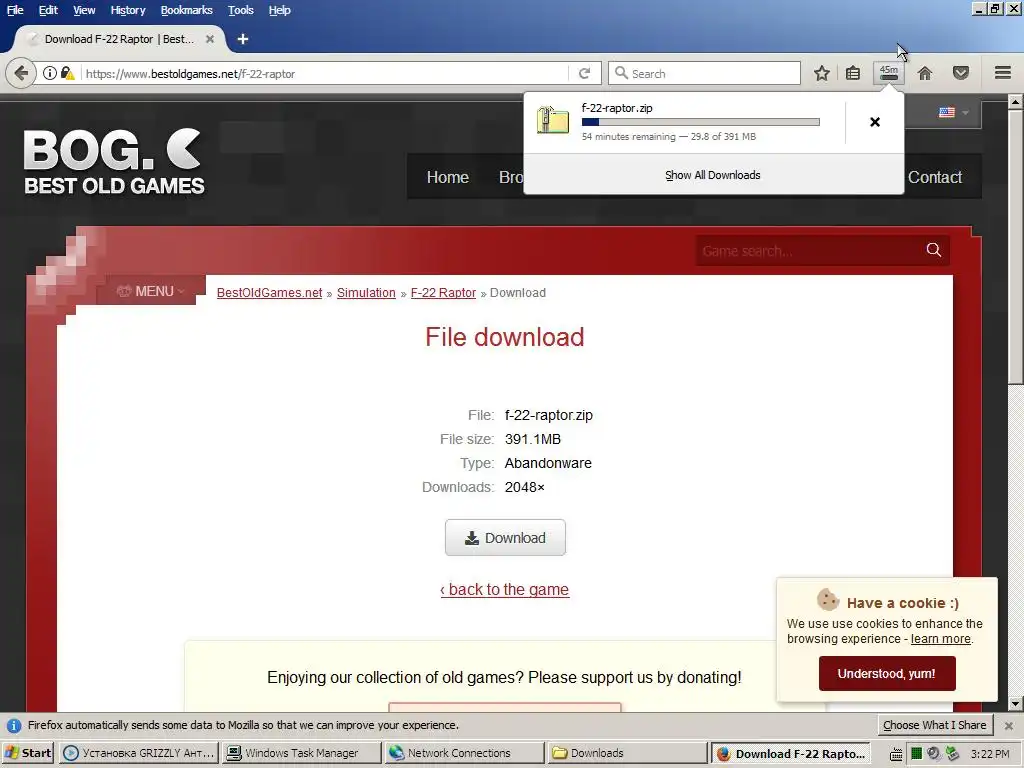Close the Download F-22 Raptor tab
The width and height of the screenshot is (1024, 768).
(210, 39)
